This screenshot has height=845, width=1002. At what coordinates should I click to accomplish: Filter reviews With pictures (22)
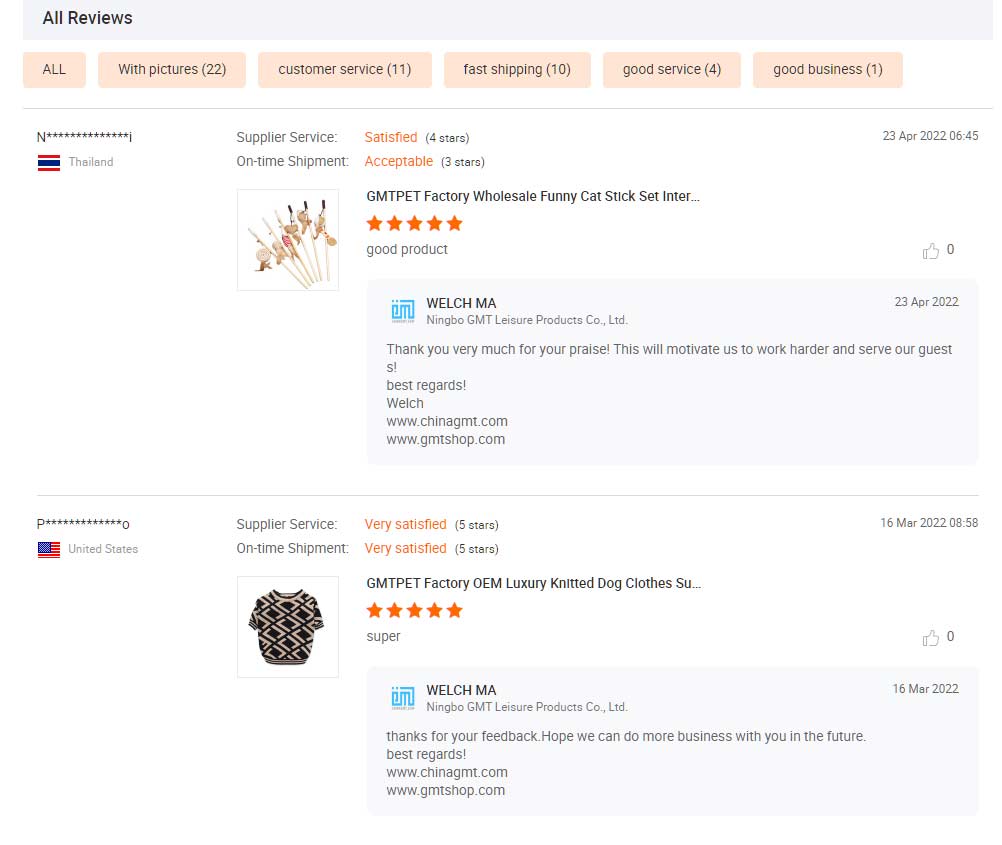point(172,70)
